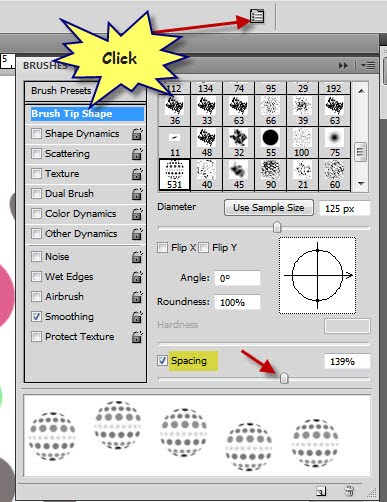Enable the Flip Y checkbox

coord(203,248)
